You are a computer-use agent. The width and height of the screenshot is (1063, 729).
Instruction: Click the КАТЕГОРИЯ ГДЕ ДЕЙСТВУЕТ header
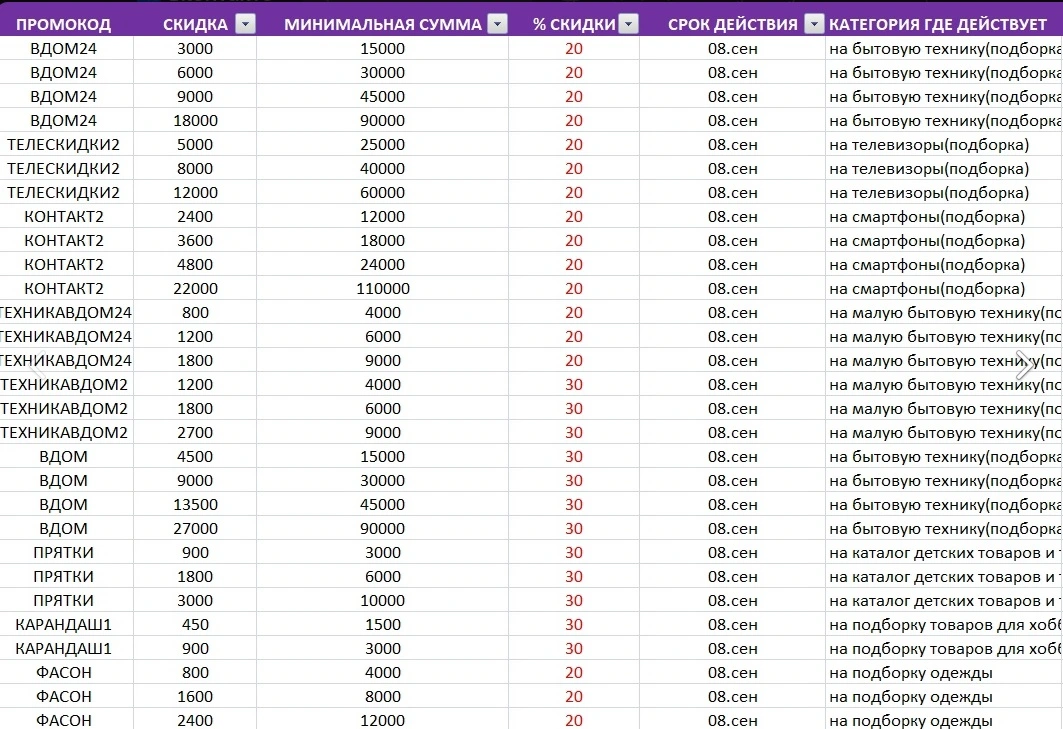[938, 24]
